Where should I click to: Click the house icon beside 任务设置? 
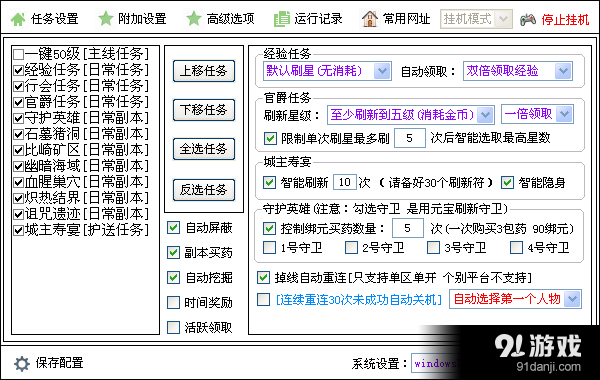(x=18, y=19)
